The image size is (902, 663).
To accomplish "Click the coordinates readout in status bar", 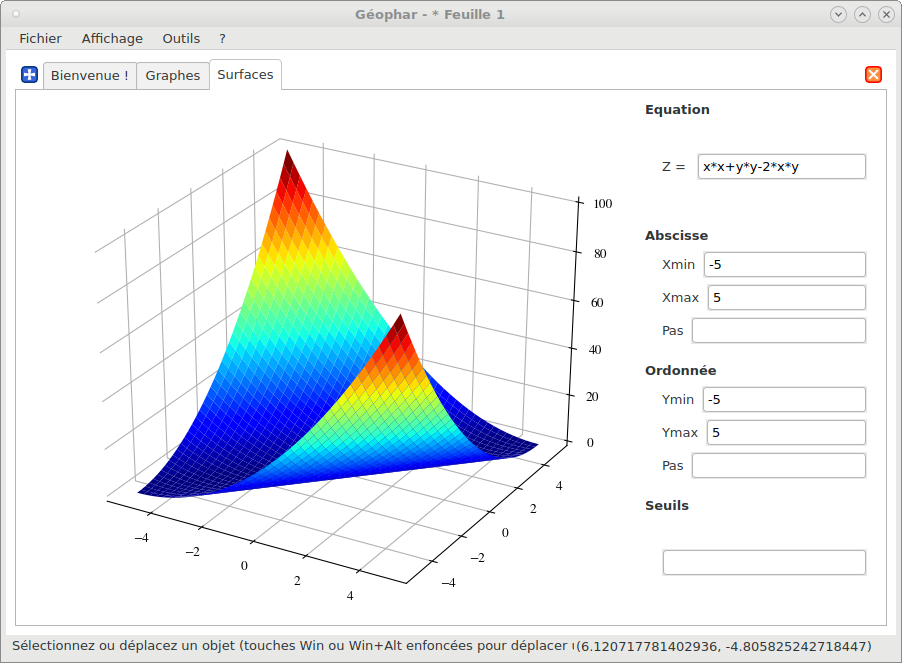I will coord(724,646).
